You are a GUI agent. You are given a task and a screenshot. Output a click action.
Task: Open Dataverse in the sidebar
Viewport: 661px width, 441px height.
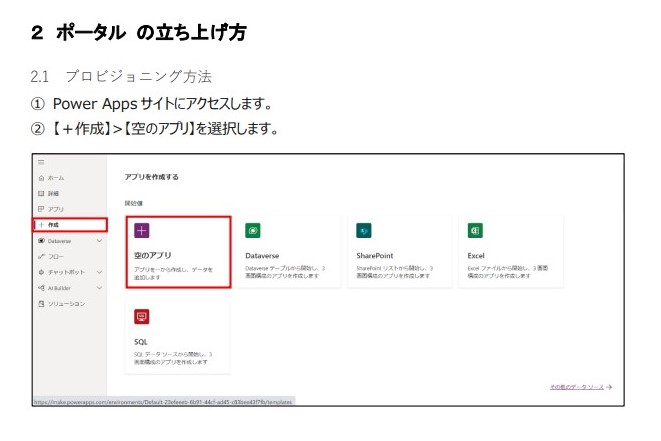(x=59, y=241)
